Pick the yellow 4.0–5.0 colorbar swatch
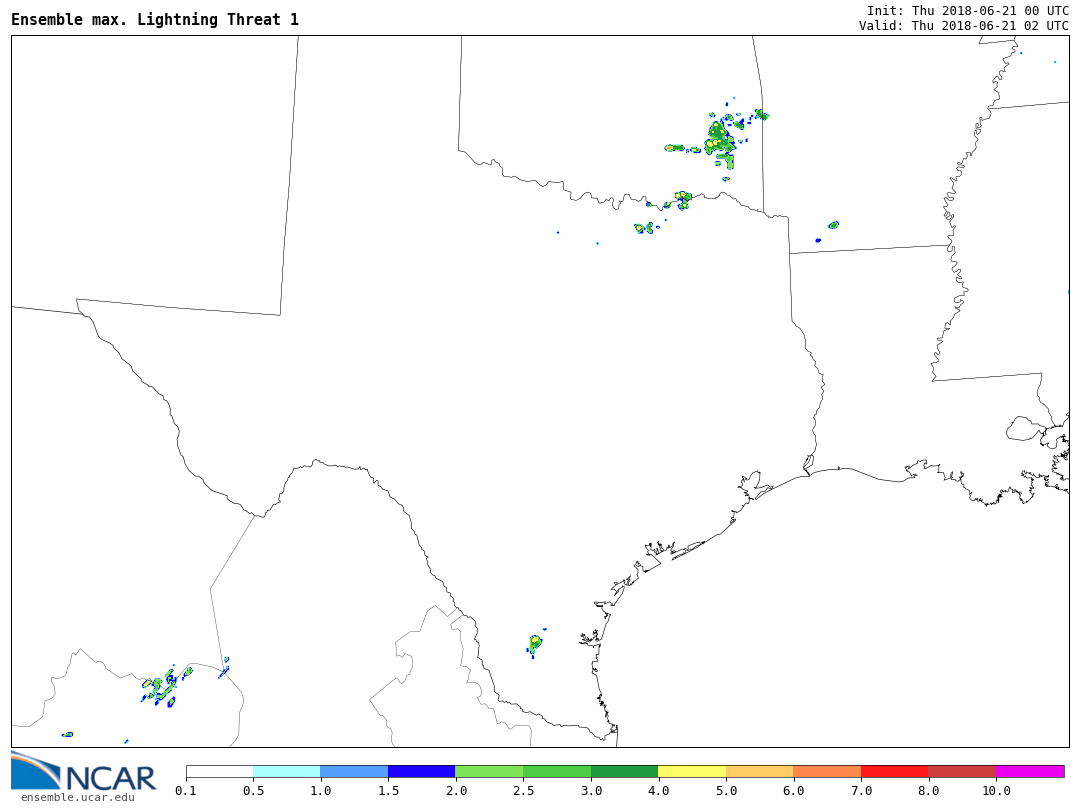 (x=692, y=771)
